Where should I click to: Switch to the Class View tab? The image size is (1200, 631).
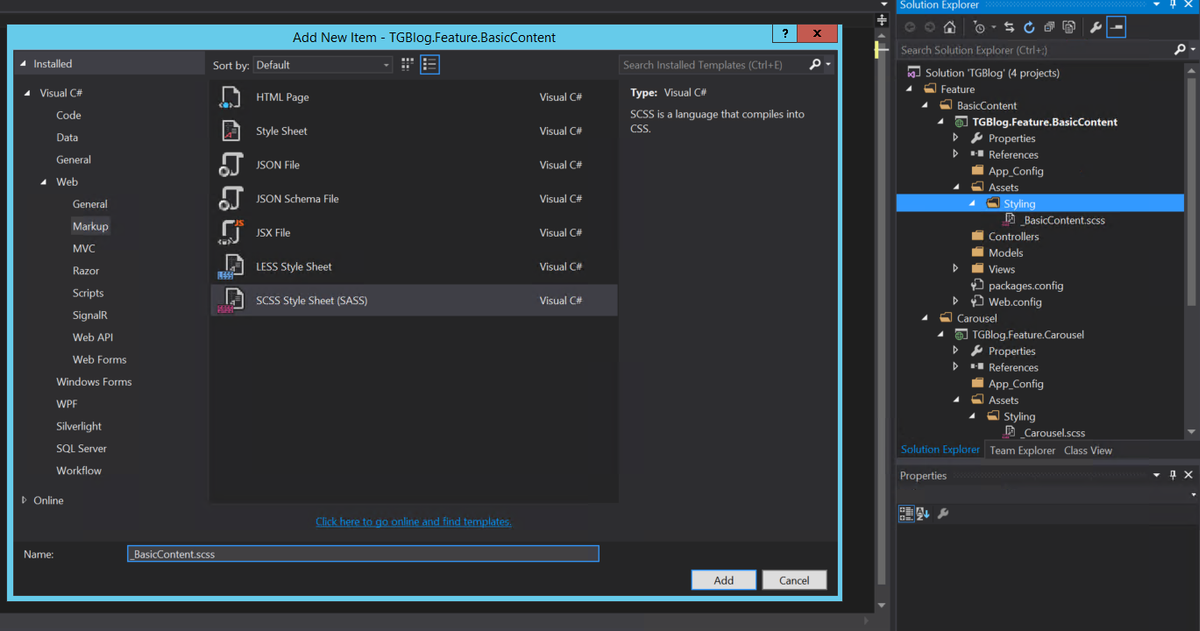click(x=1088, y=450)
